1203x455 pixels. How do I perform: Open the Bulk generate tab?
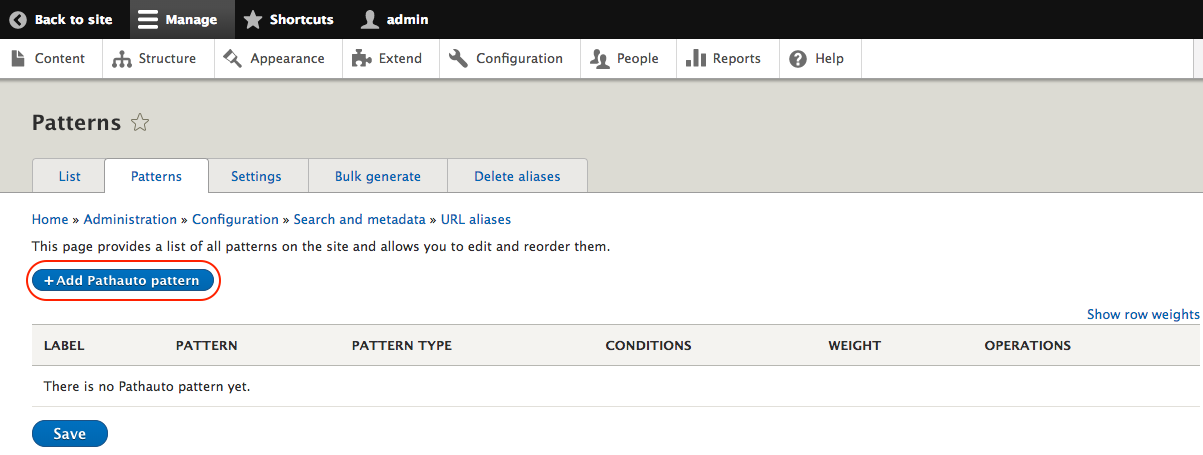[x=377, y=176]
